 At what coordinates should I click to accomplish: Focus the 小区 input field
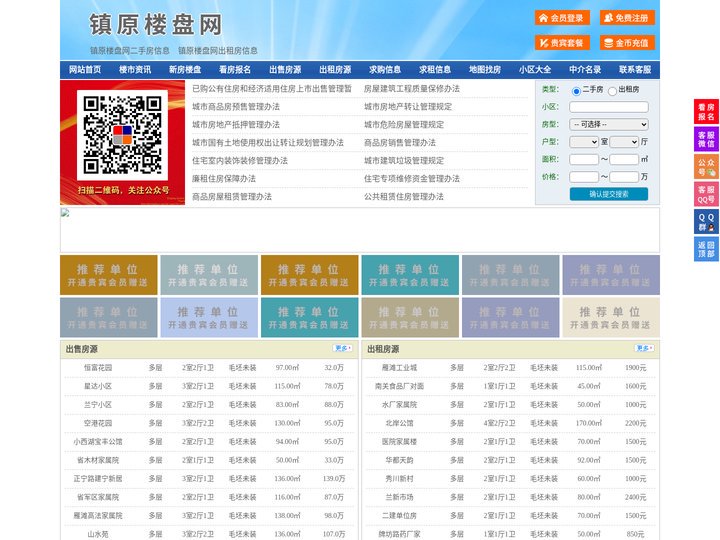click(x=609, y=107)
